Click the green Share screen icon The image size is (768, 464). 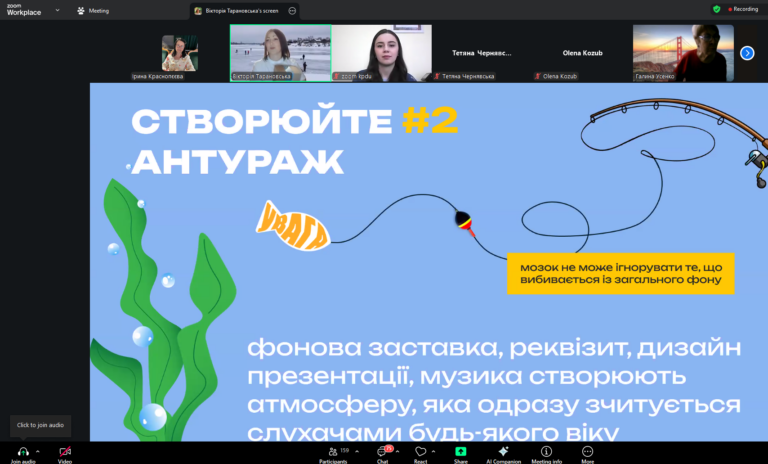pyautogui.click(x=460, y=451)
